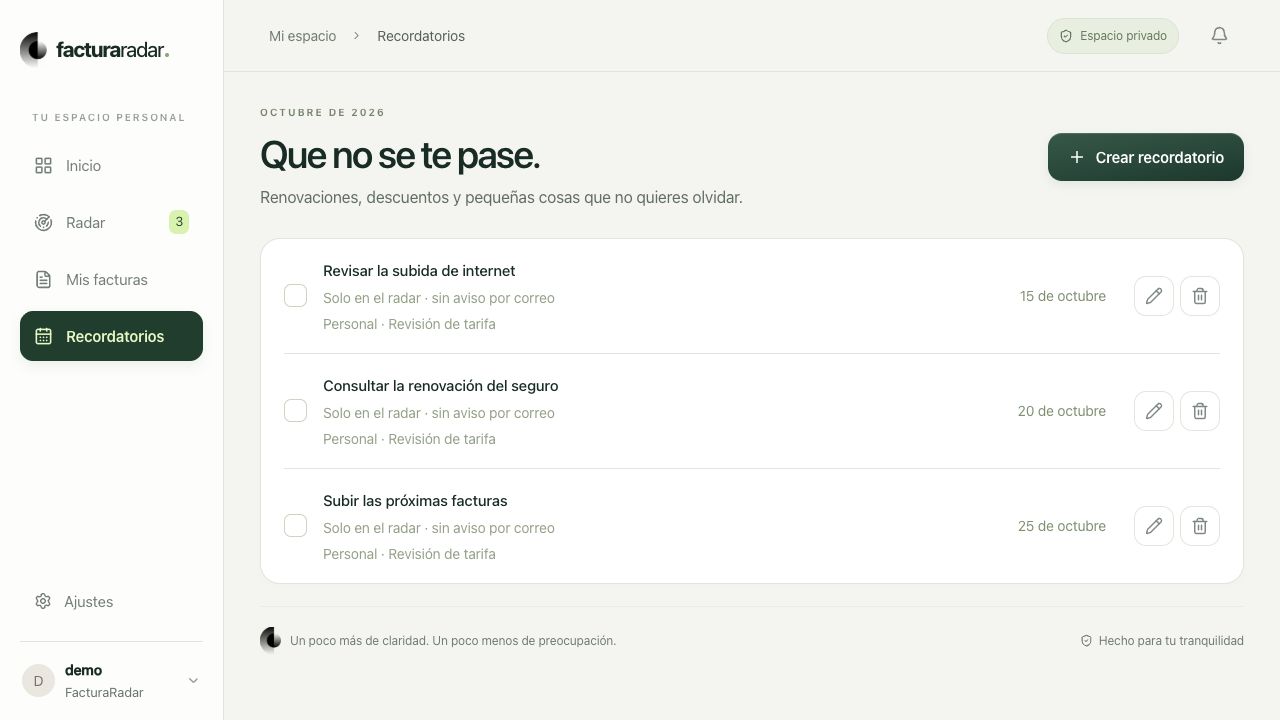The width and height of the screenshot is (1280, 720).
Task: Click the title 'Consultar la renovación del seguro'
Action: click(441, 386)
